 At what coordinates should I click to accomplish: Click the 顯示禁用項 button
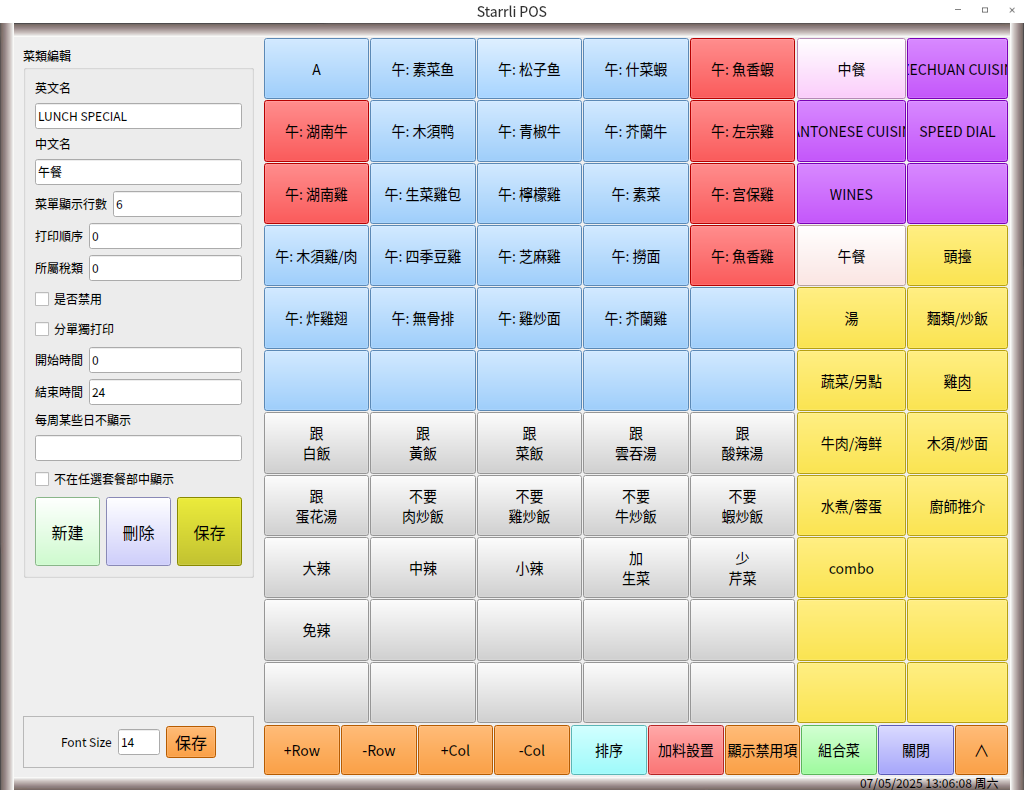coord(763,750)
